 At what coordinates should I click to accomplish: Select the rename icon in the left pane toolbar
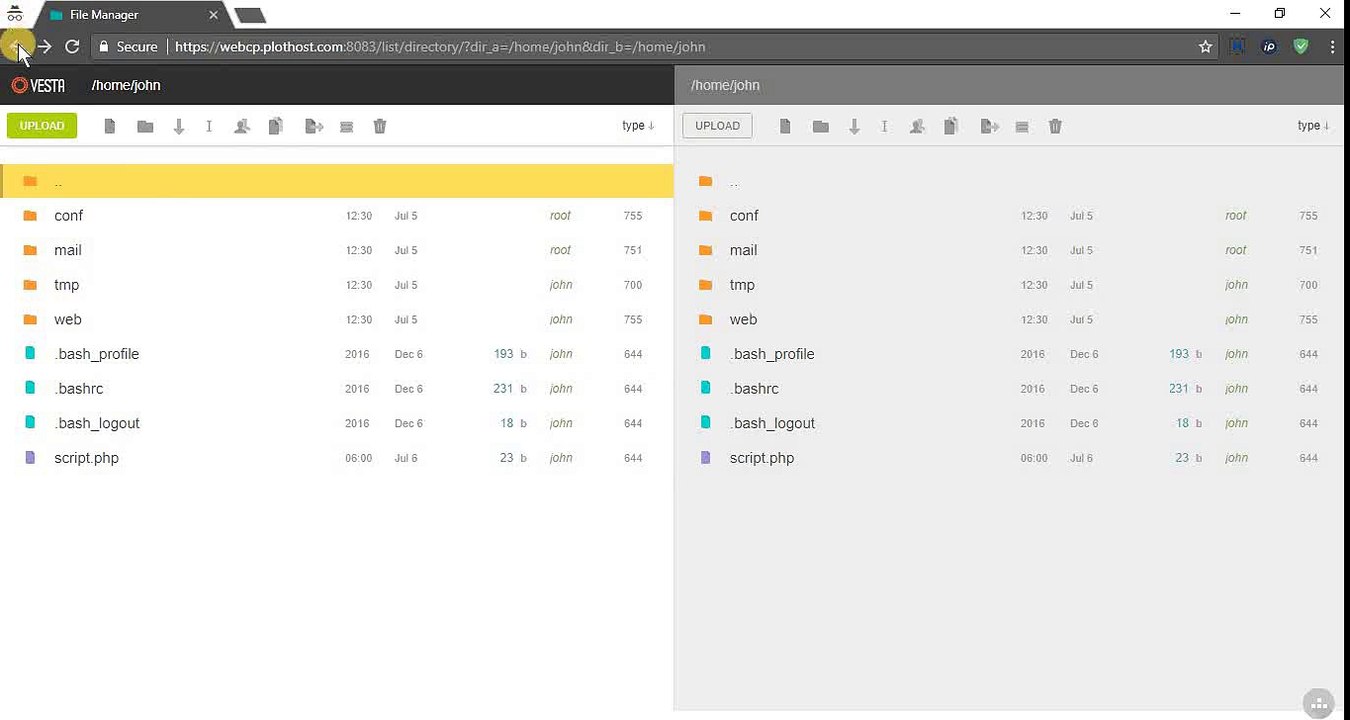[209, 126]
